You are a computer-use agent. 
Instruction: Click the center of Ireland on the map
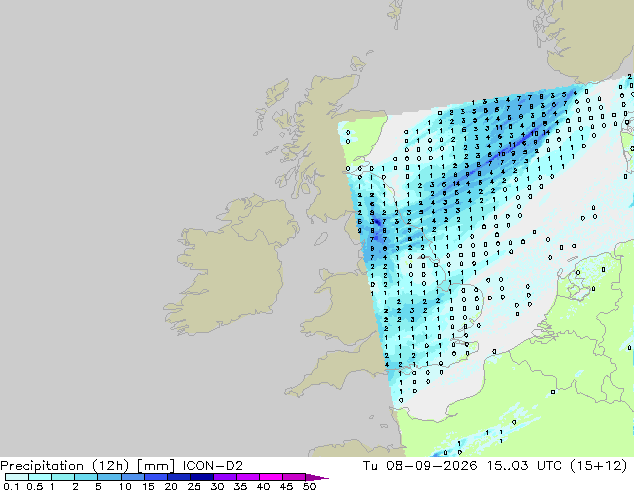230,265
